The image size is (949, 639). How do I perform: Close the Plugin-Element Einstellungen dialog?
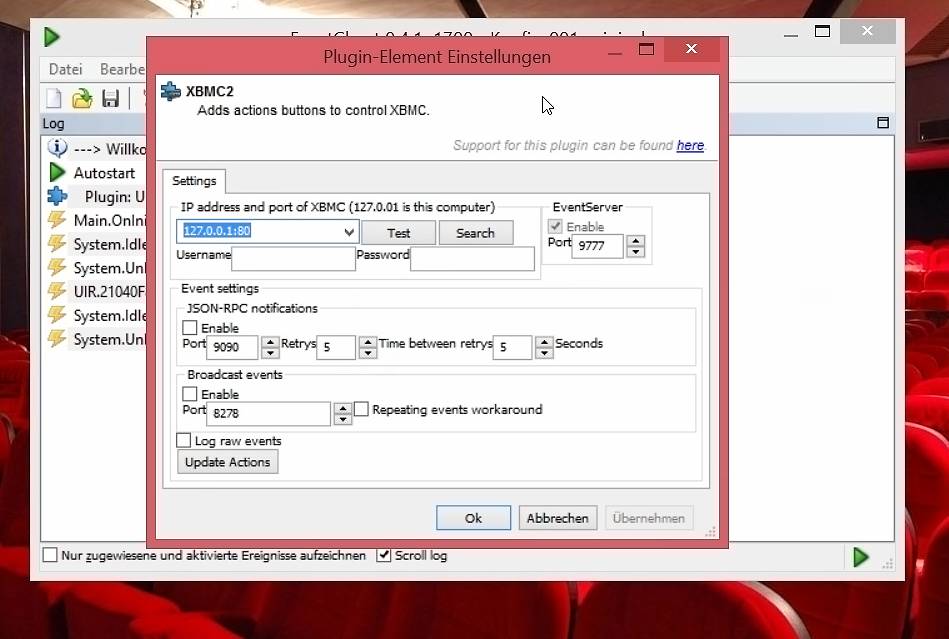691,49
